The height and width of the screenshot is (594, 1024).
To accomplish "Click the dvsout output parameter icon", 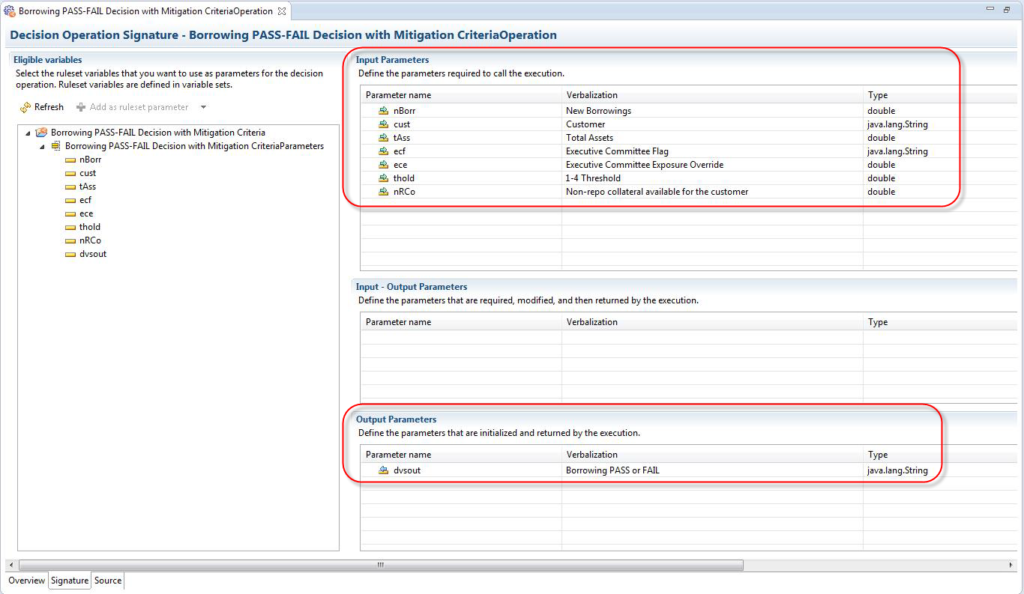I will (383, 470).
